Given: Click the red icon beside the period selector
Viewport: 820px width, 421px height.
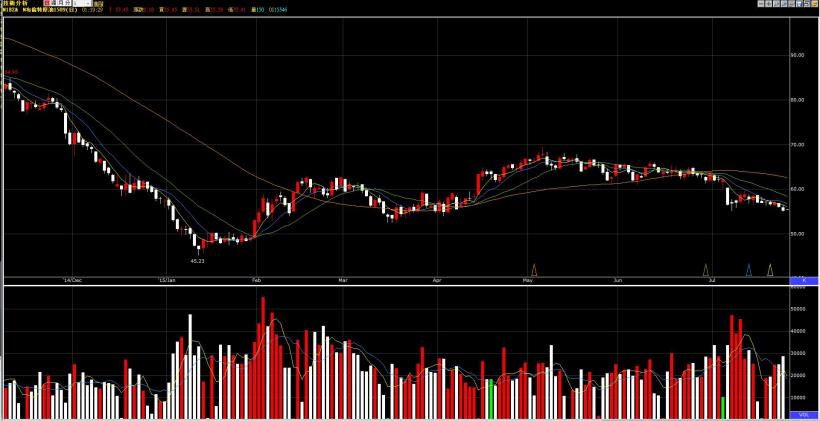Looking at the screenshot, I should point(48,3).
